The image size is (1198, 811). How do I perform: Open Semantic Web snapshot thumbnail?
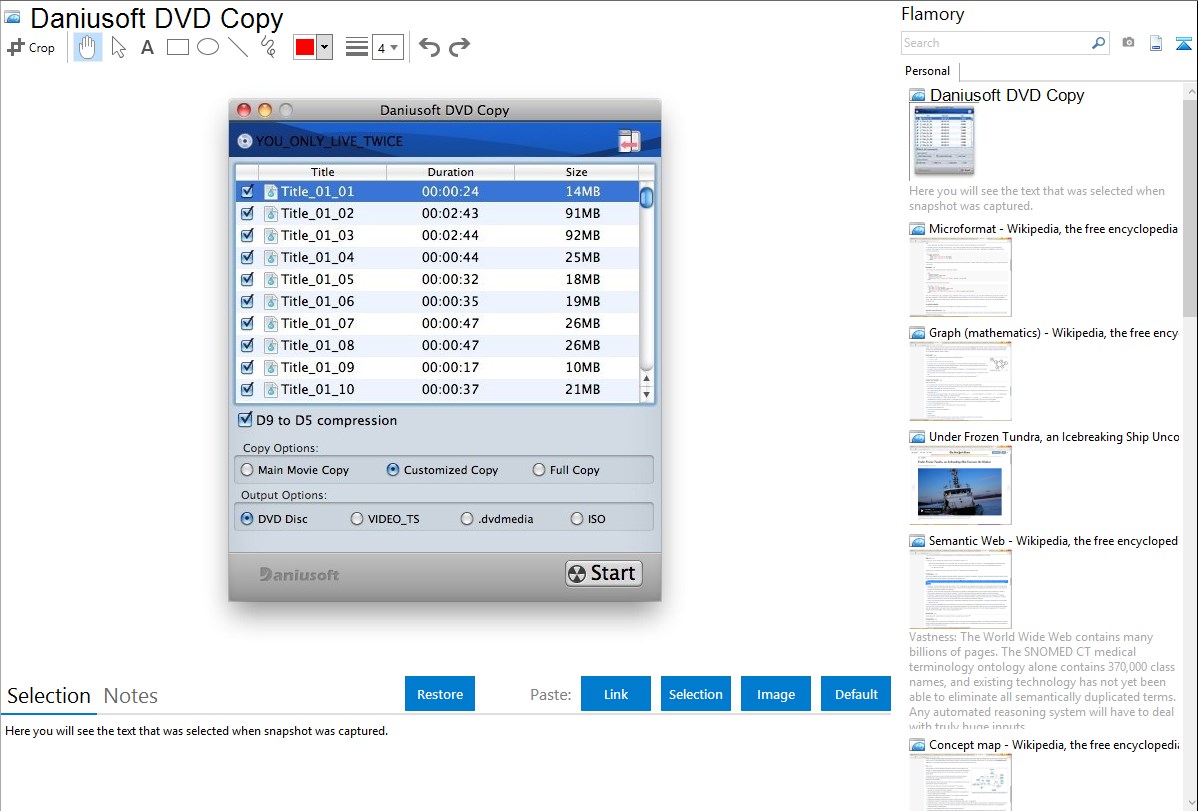[960, 589]
